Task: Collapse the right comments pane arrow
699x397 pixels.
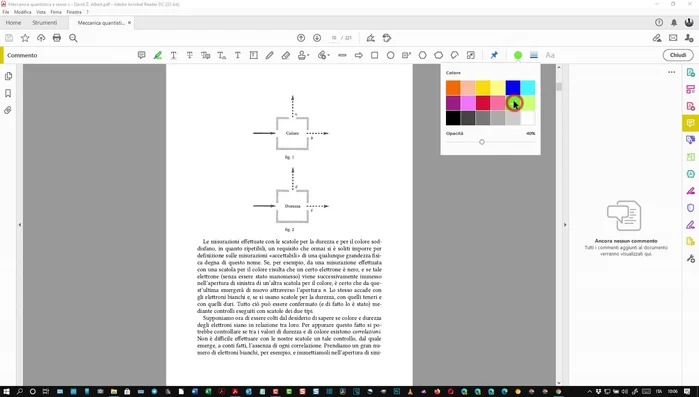Action: (565, 225)
